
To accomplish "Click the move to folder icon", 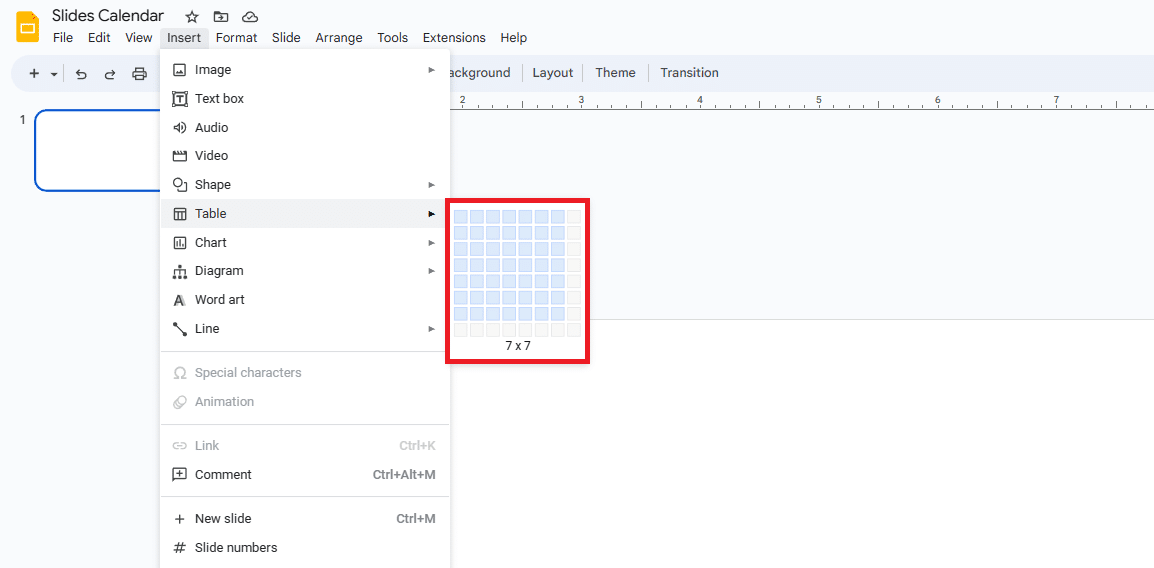I will coord(221,17).
